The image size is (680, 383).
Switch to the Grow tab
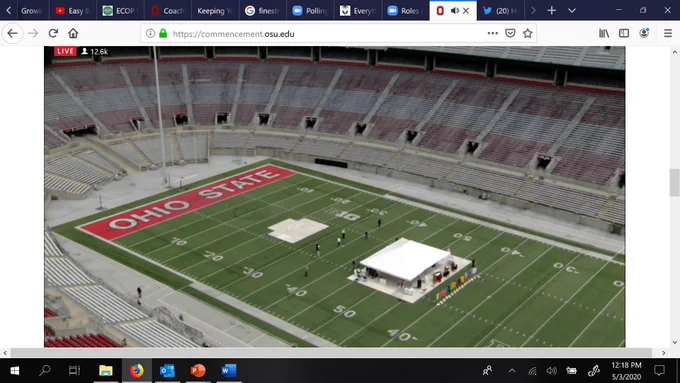pyautogui.click(x=31, y=11)
